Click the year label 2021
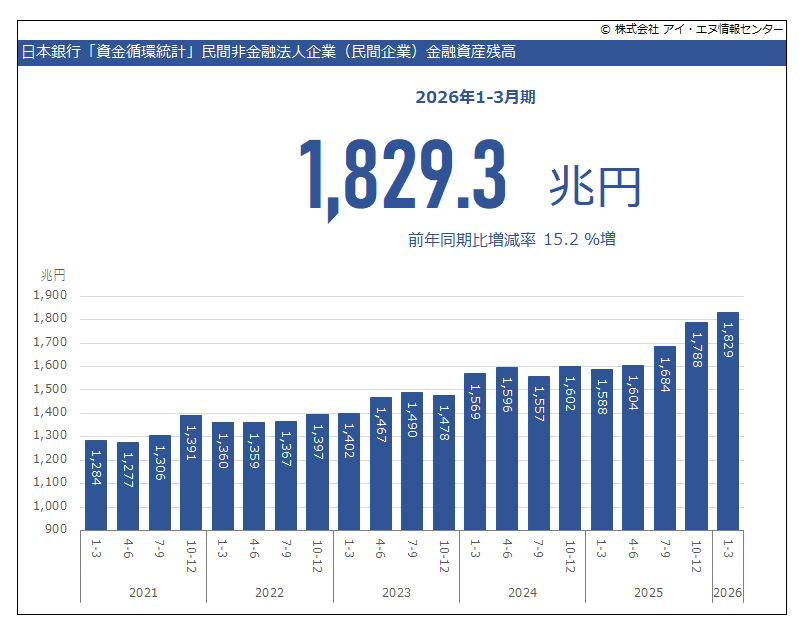 coord(144,592)
